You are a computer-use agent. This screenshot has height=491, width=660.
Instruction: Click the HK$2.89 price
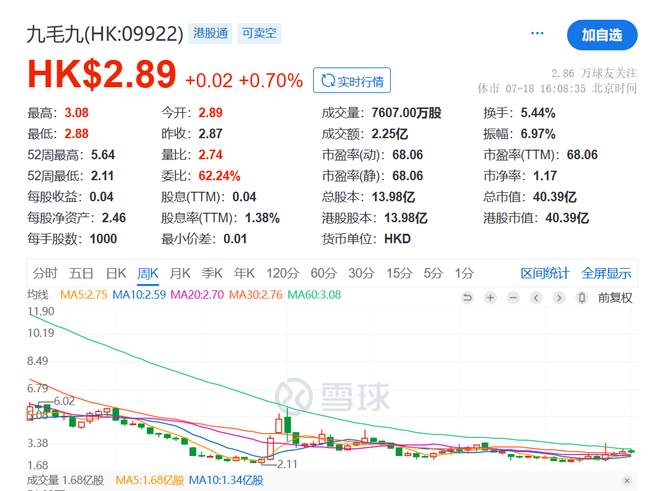click(x=102, y=75)
